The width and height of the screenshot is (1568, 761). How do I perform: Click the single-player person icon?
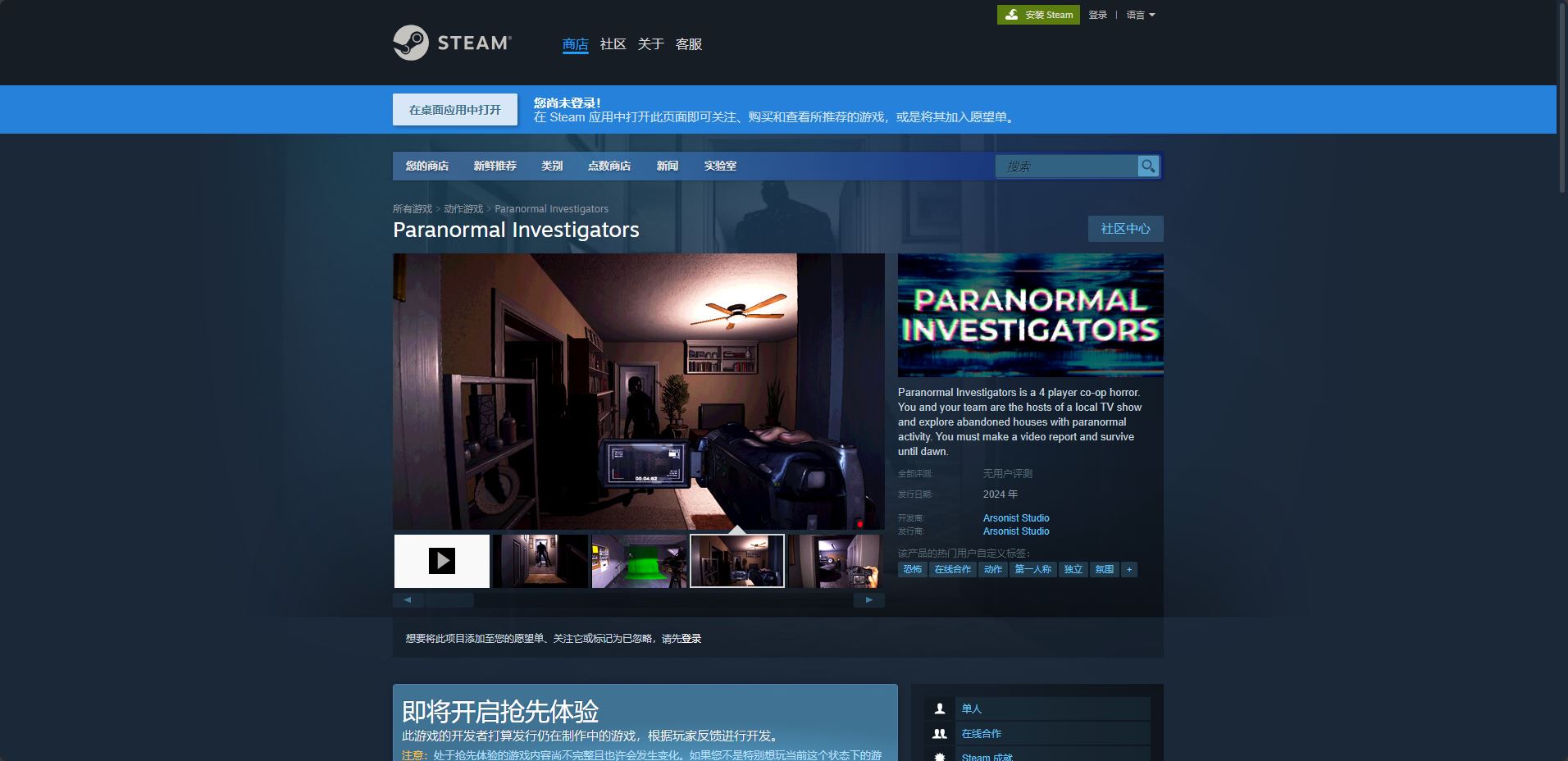point(940,709)
